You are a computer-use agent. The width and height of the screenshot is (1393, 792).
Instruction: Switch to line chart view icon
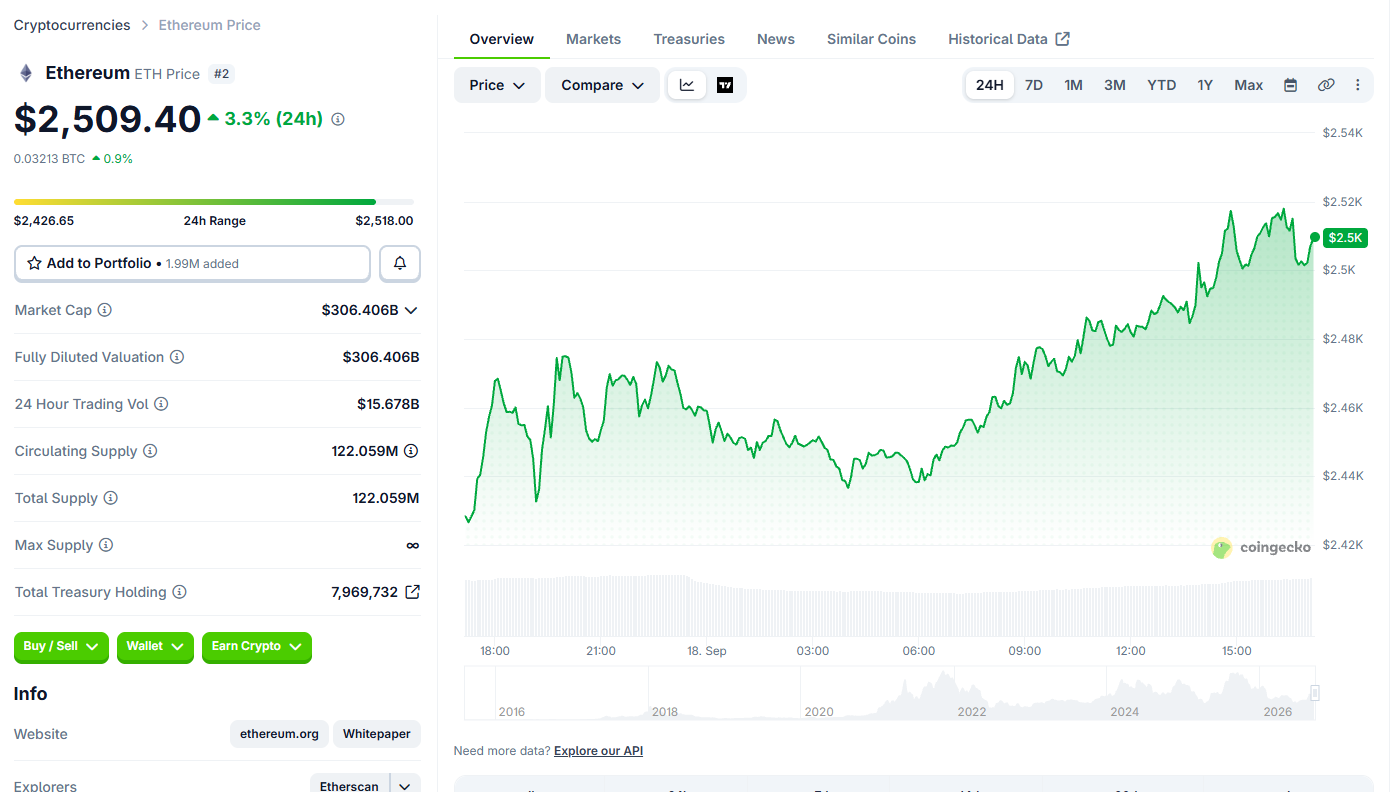tap(687, 85)
